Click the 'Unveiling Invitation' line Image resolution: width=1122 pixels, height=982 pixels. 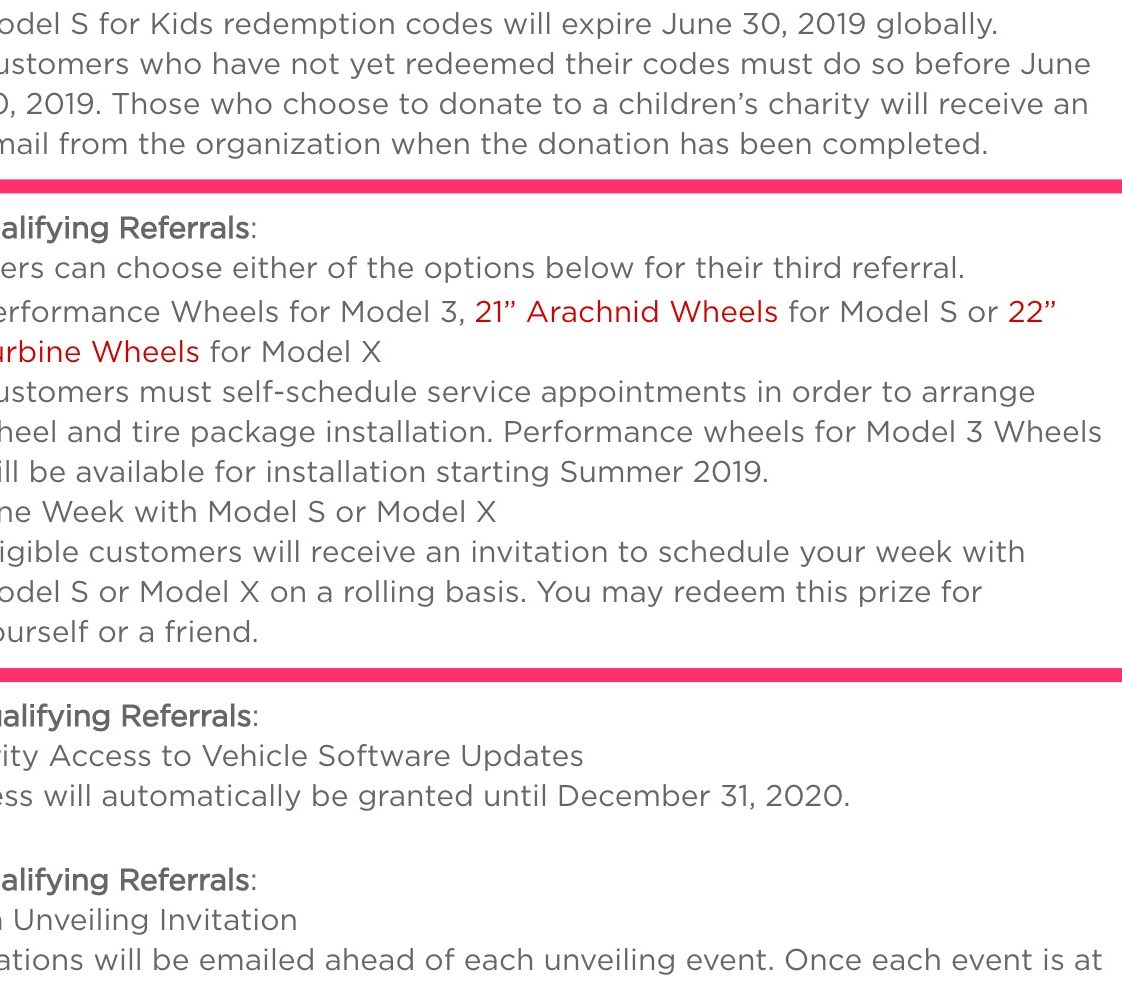149,920
